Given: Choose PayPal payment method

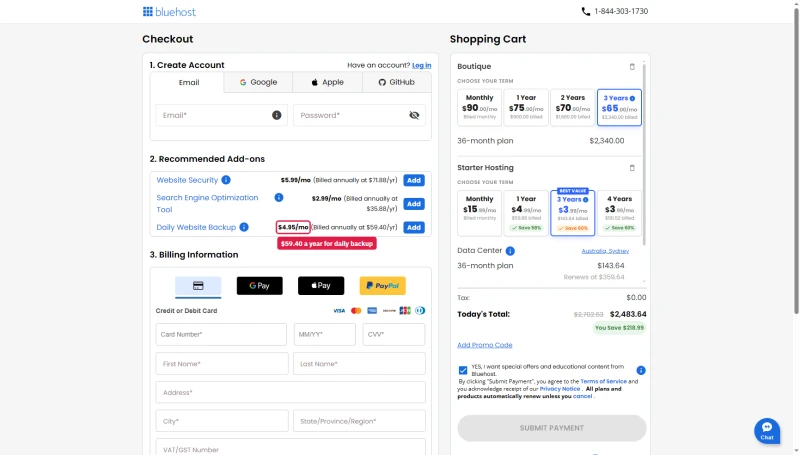Looking at the screenshot, I should pyautogui.click(x=383, y=286).
